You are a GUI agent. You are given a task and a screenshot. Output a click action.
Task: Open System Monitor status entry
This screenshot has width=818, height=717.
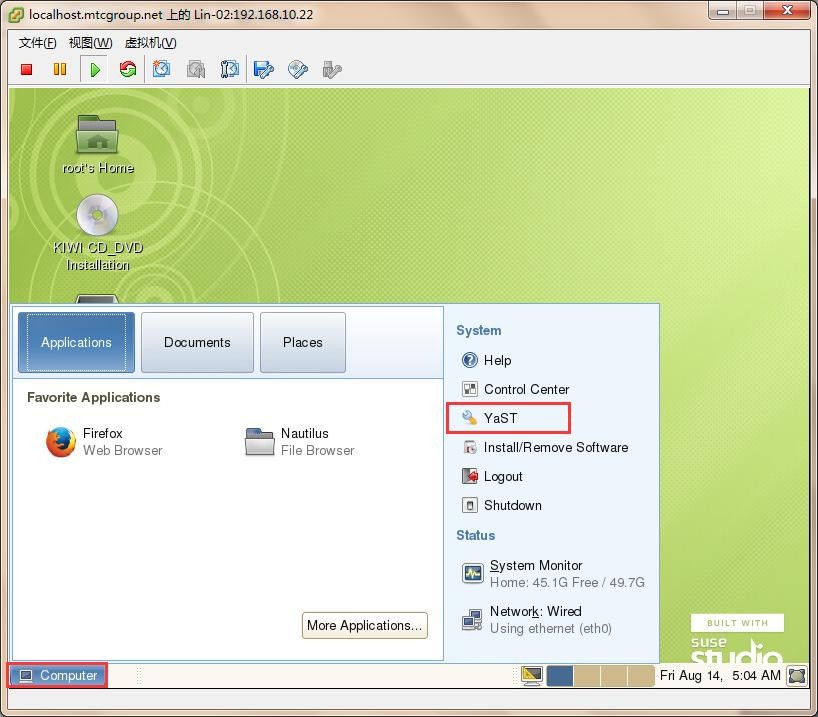click(x=554, y=573)
